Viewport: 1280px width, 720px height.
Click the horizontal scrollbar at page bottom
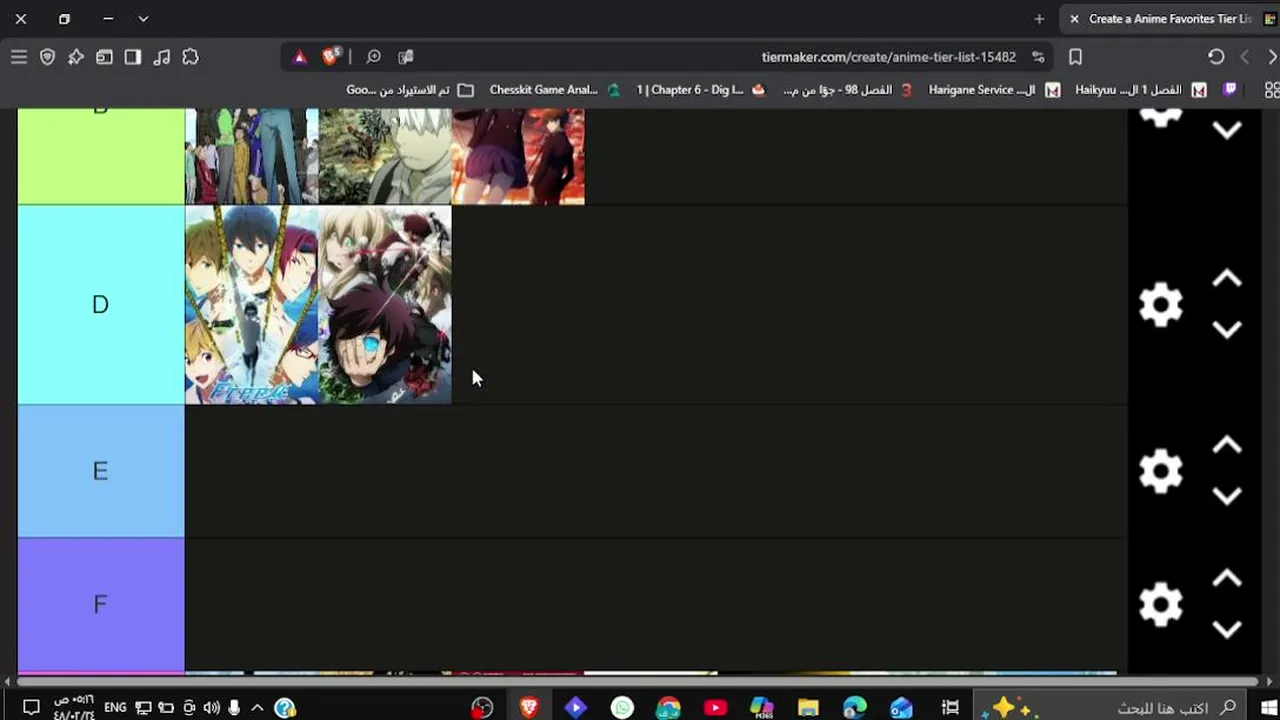tap(636, 682)
